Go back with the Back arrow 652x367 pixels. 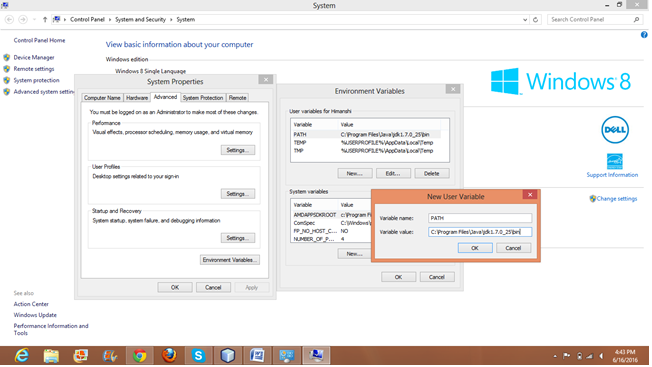9,20
